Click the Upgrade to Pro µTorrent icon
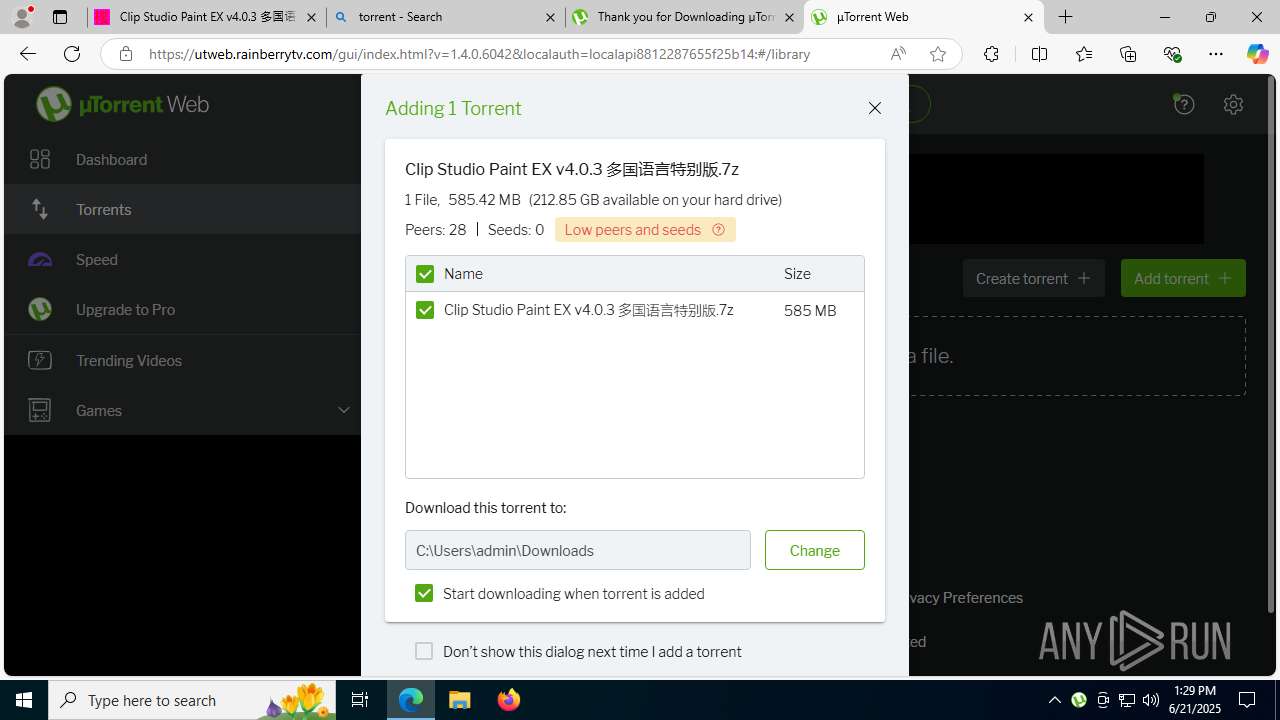1280x720 pixels. (40, 309)
